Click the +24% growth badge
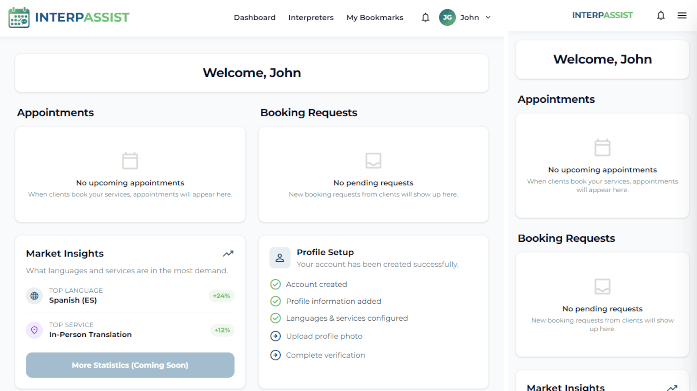The width and height of the screenshot is (697, 391). (221, 295)
